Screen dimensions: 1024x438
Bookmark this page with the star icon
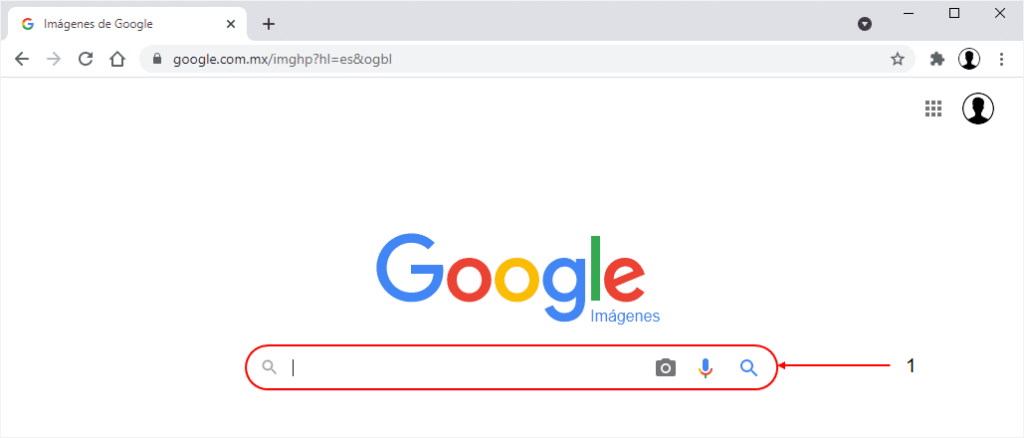click(x=898, y=59)
